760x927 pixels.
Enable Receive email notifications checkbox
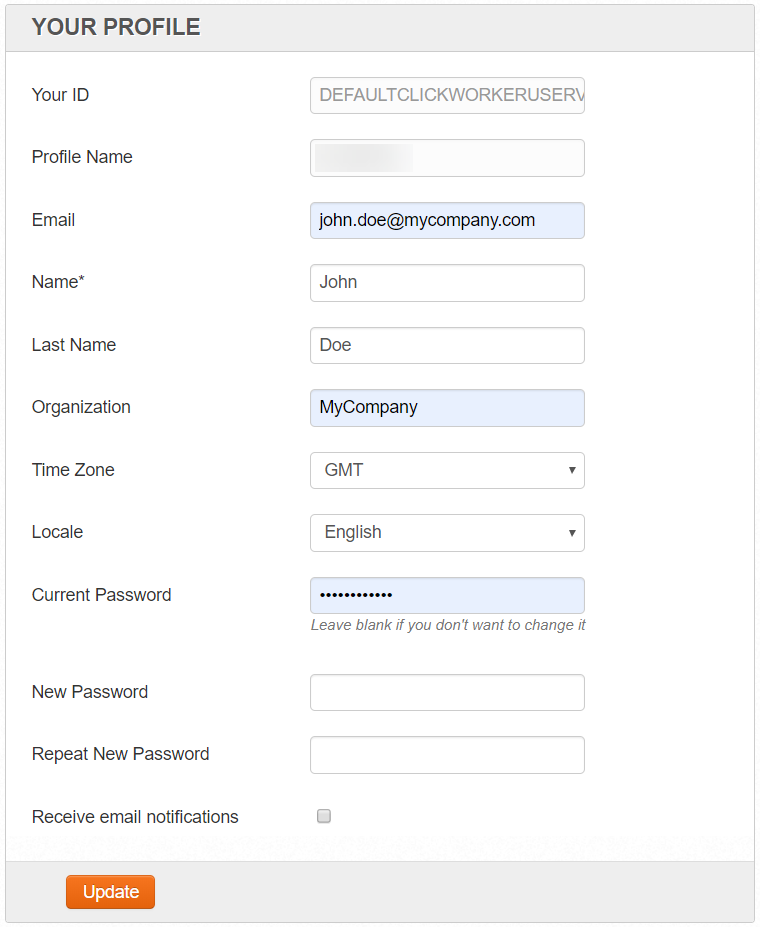coord(324,816)
